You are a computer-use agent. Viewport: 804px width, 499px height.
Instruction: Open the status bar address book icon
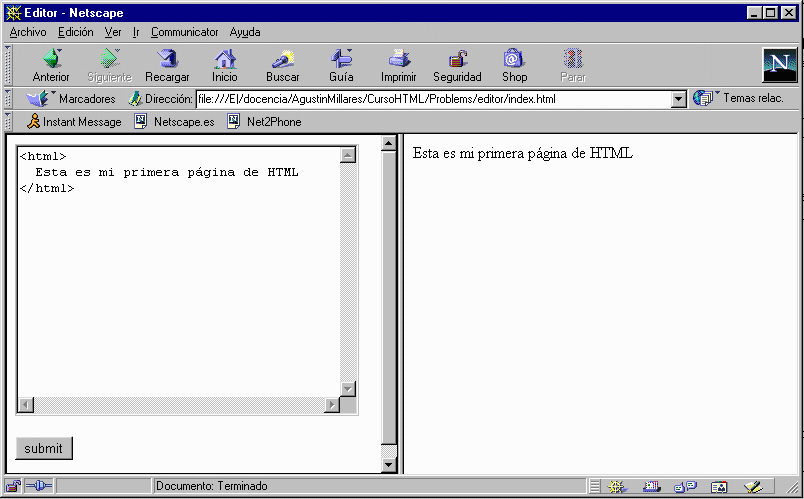pos(719,486)
